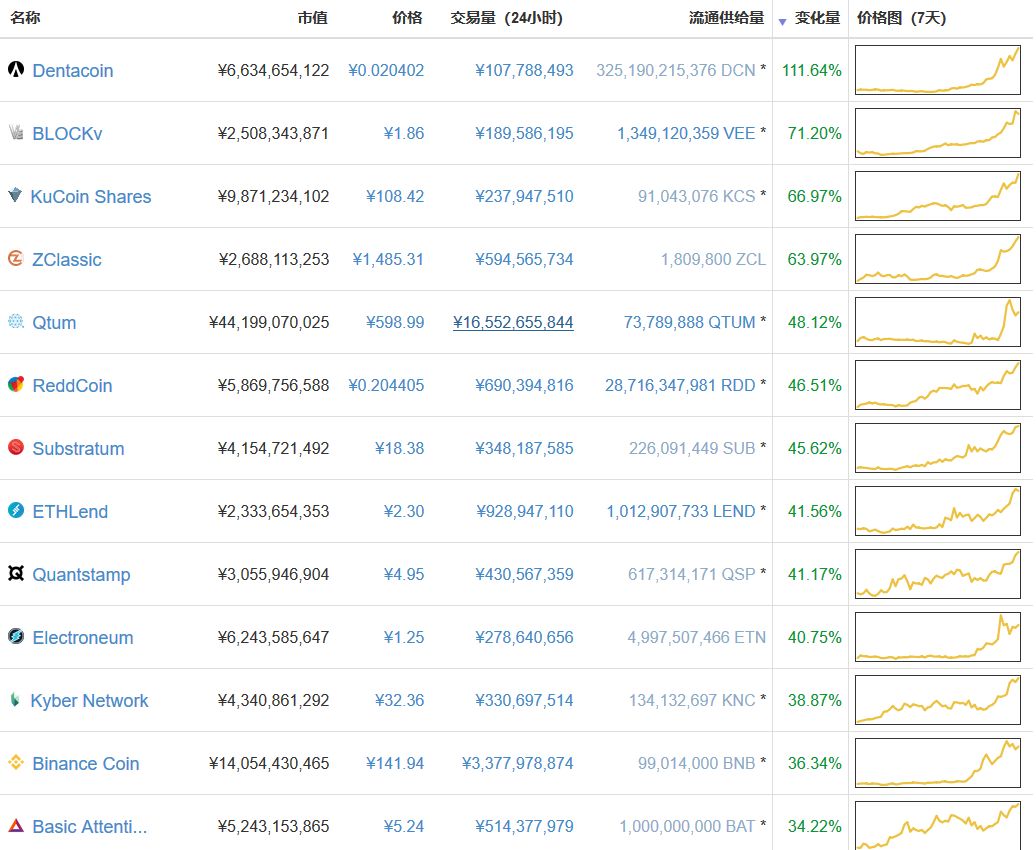Click the ReddCoin logo icon
1036x850 pixels.
16,385
